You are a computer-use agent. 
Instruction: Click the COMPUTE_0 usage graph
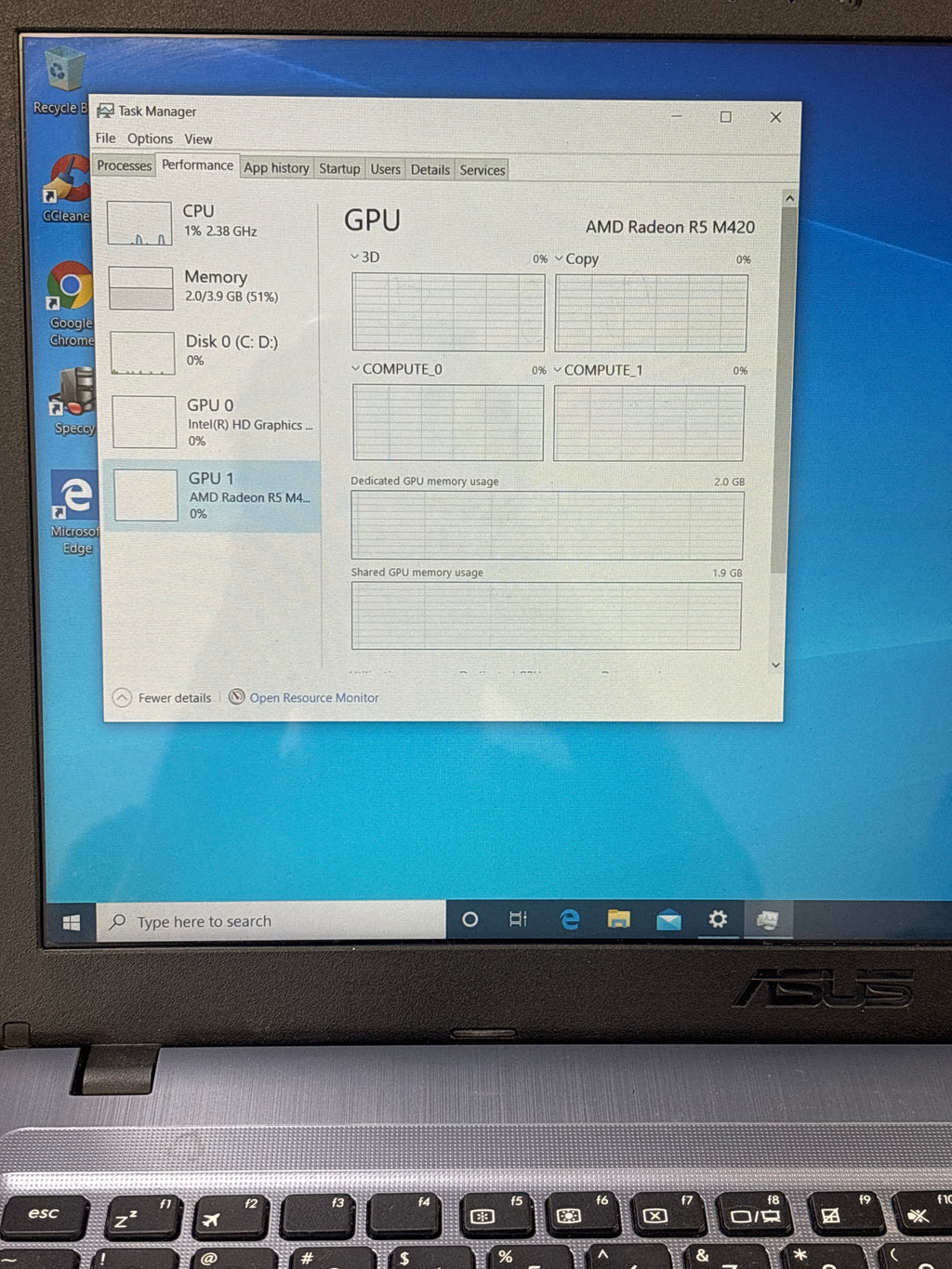pyautogui.click(x=448, y=422)
